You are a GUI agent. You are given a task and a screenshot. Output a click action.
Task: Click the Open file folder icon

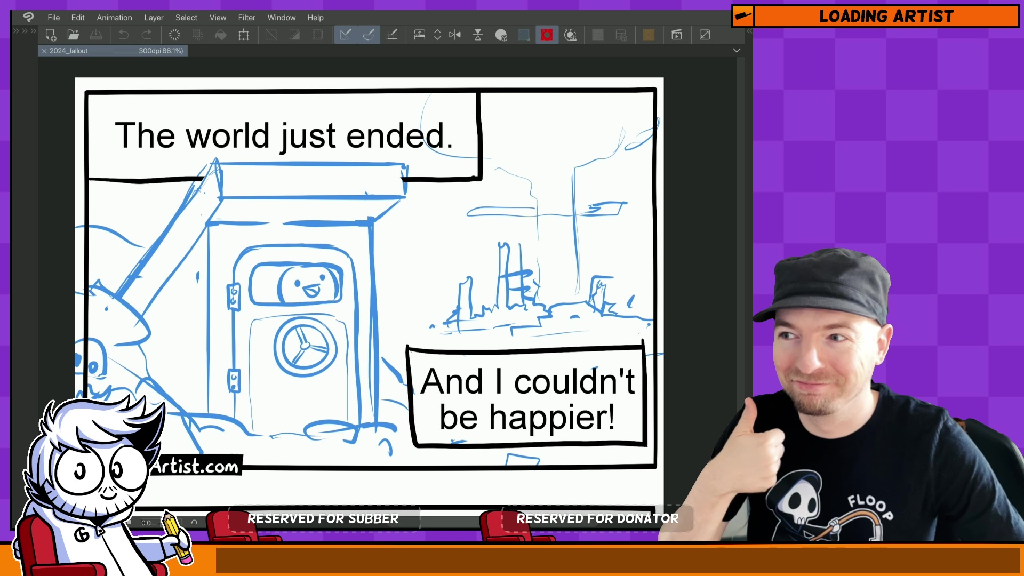[73, 35]
